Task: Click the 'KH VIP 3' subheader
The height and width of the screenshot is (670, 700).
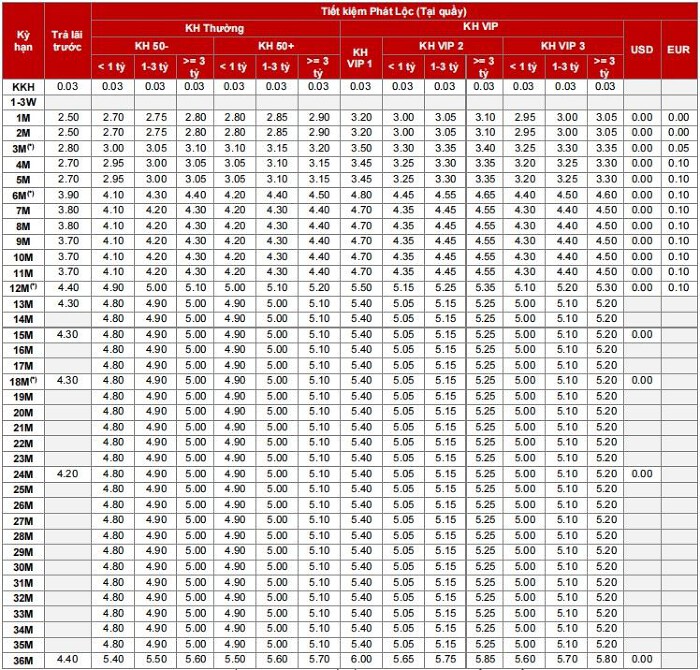Action: pos(562,46)
